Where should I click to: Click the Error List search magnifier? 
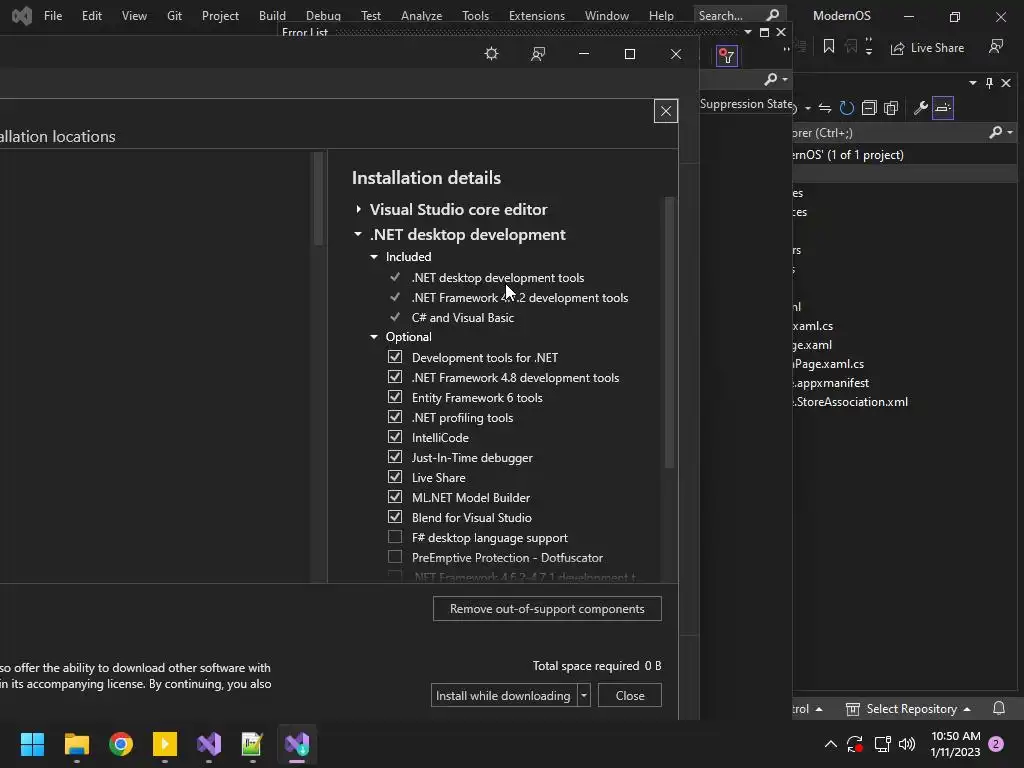[x=771, y=79]
